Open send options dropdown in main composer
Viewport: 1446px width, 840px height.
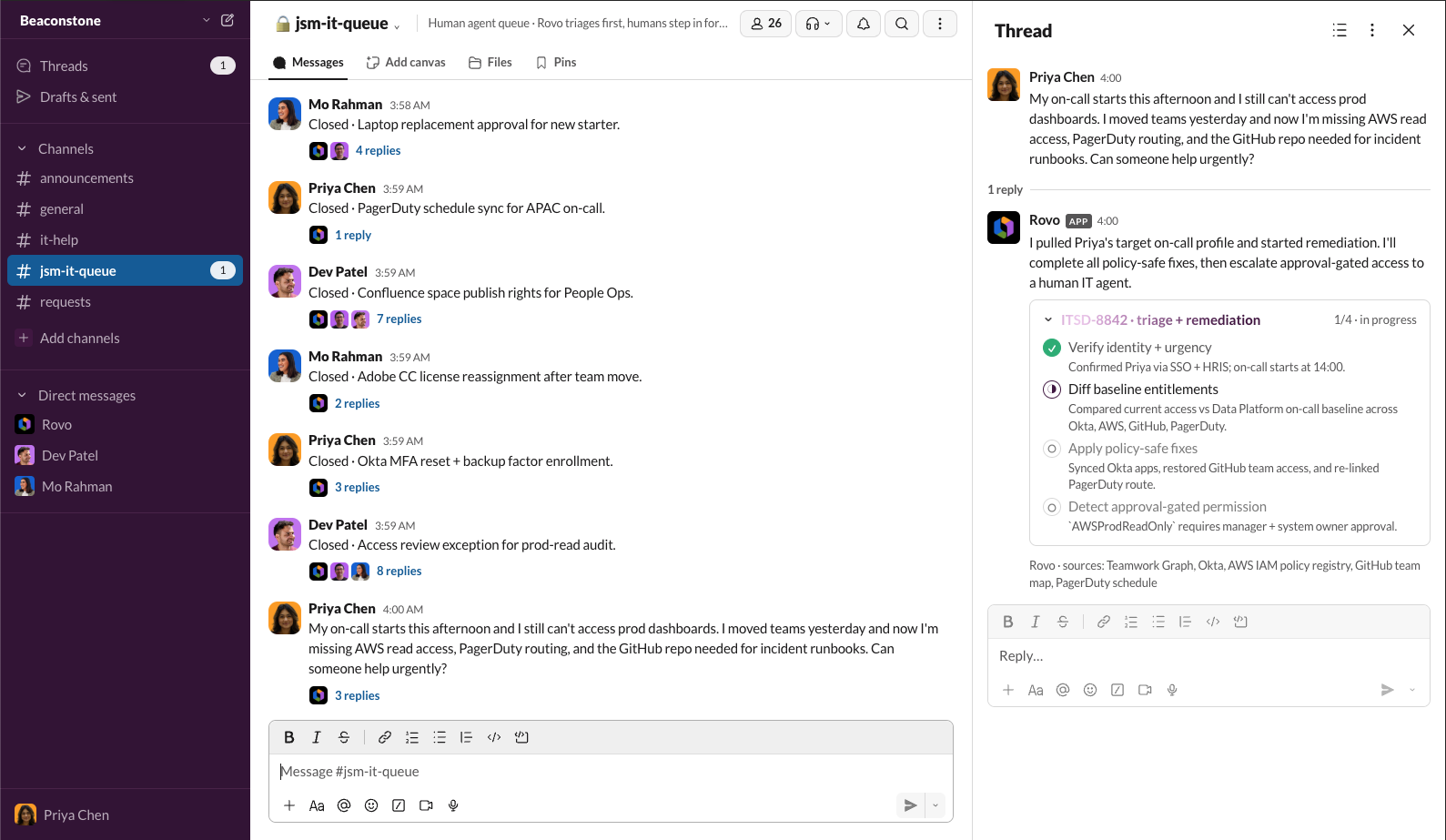[935, 805]
